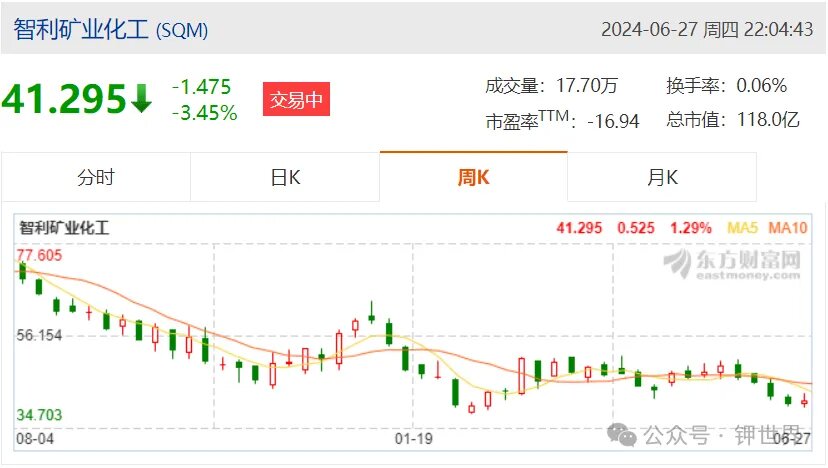This screenshot has width=828, height=468.
Task: Click the green down arrow beside 41.295
Action: [141, 98]
